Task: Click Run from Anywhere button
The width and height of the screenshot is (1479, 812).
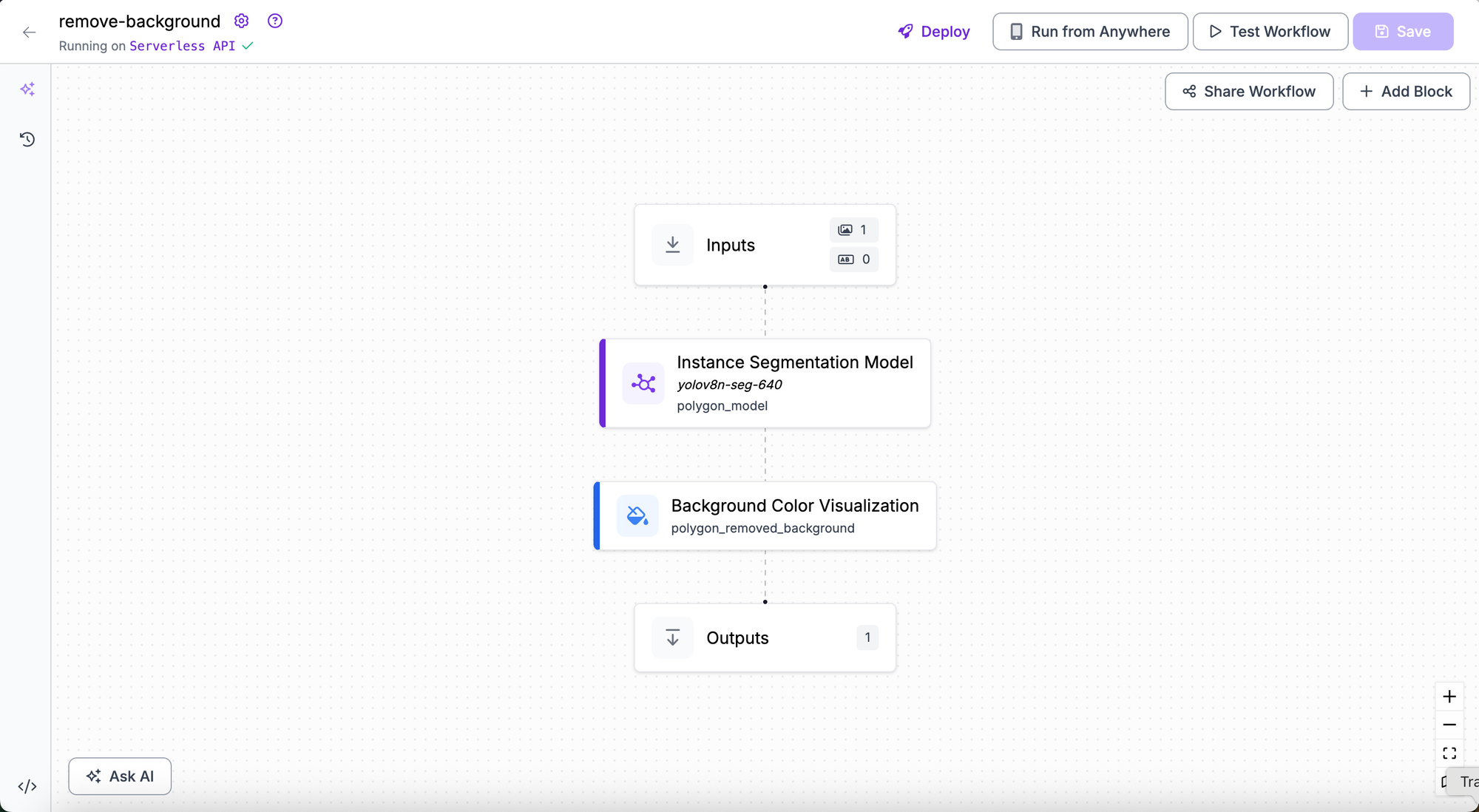Action: click(1090, 32)
